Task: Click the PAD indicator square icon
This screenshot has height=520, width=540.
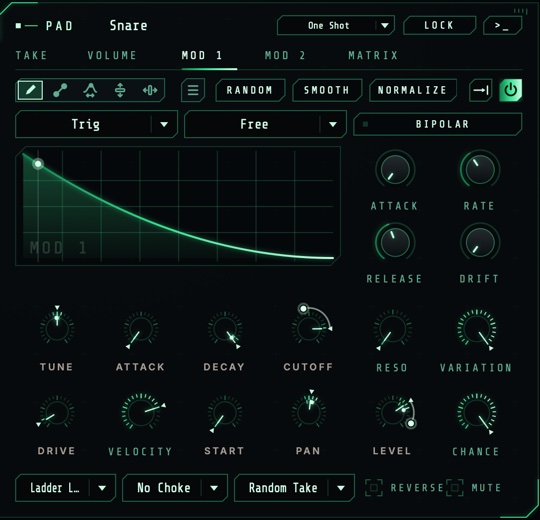Action: [19, 25]
